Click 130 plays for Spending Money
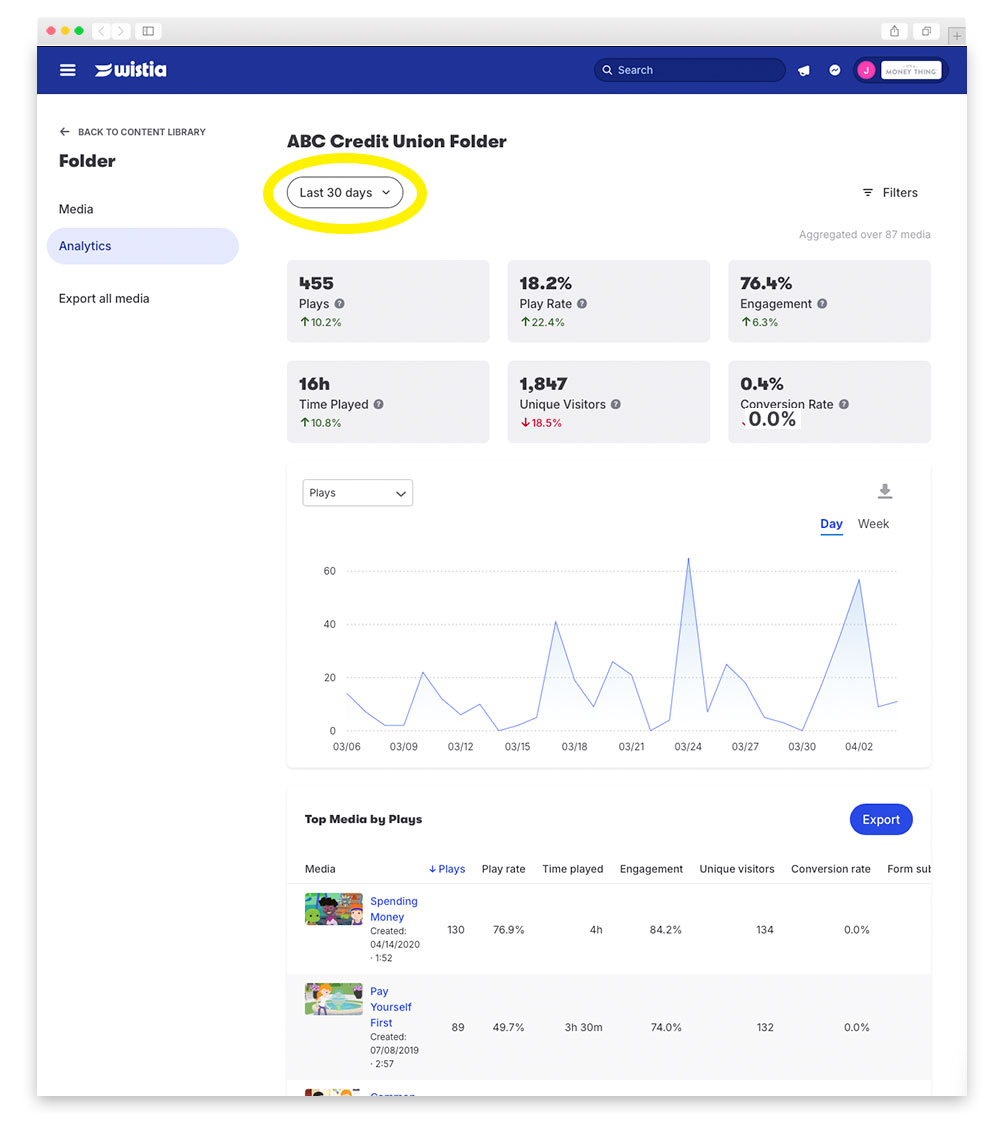 coord(456,930)
